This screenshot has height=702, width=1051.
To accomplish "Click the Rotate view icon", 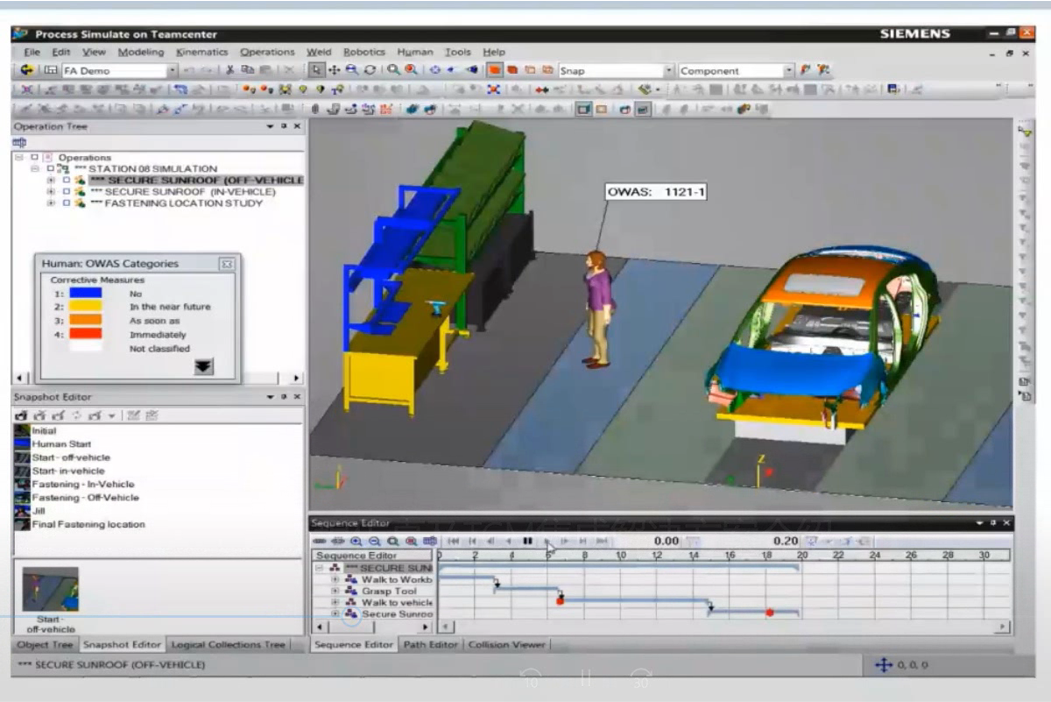I will [370, 70].
